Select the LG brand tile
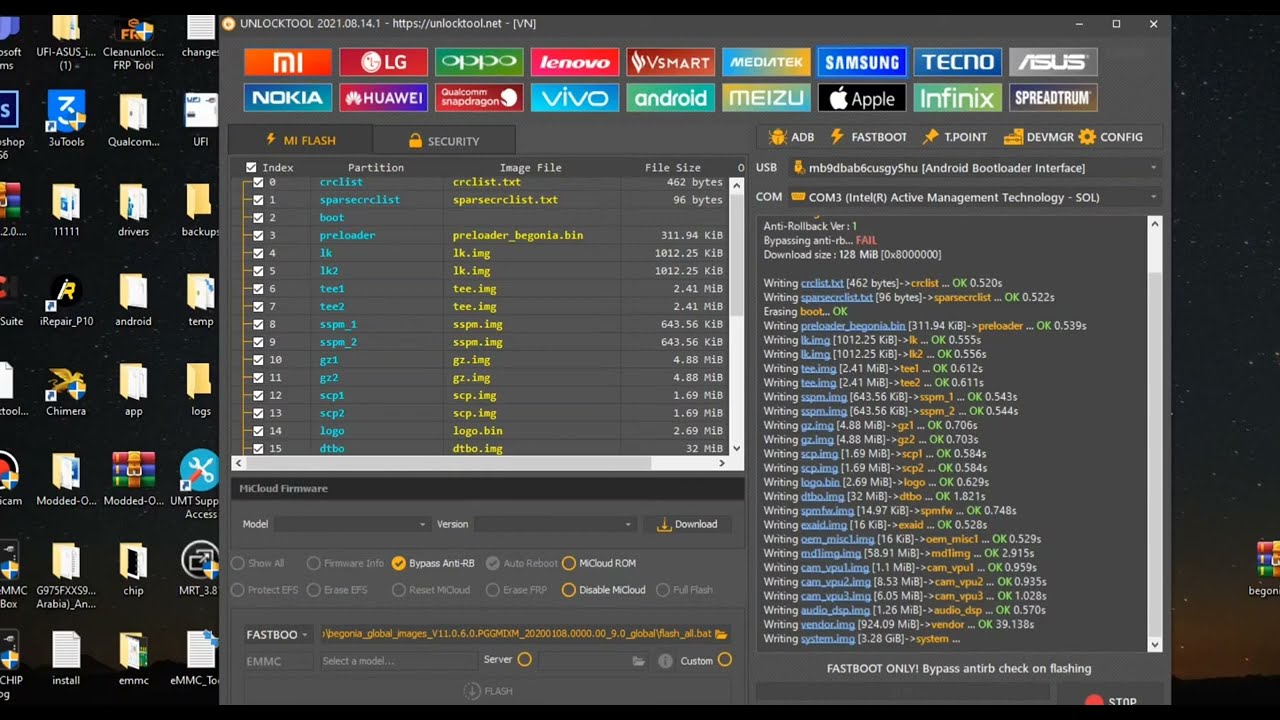Image resolution: width=1280 pixels, height=720 pixels. tap(383, 62)
